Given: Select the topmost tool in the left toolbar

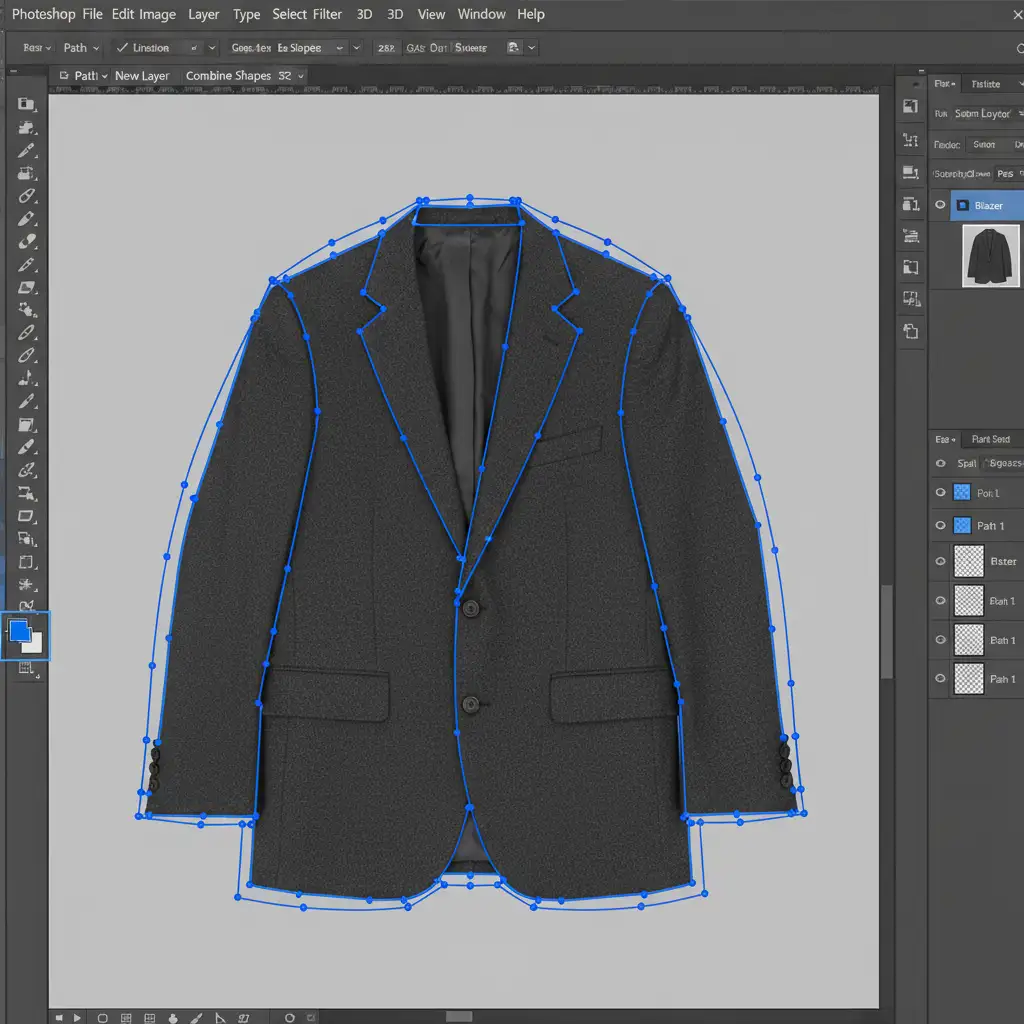Looking at the screenshot, I should coord(27,104).
